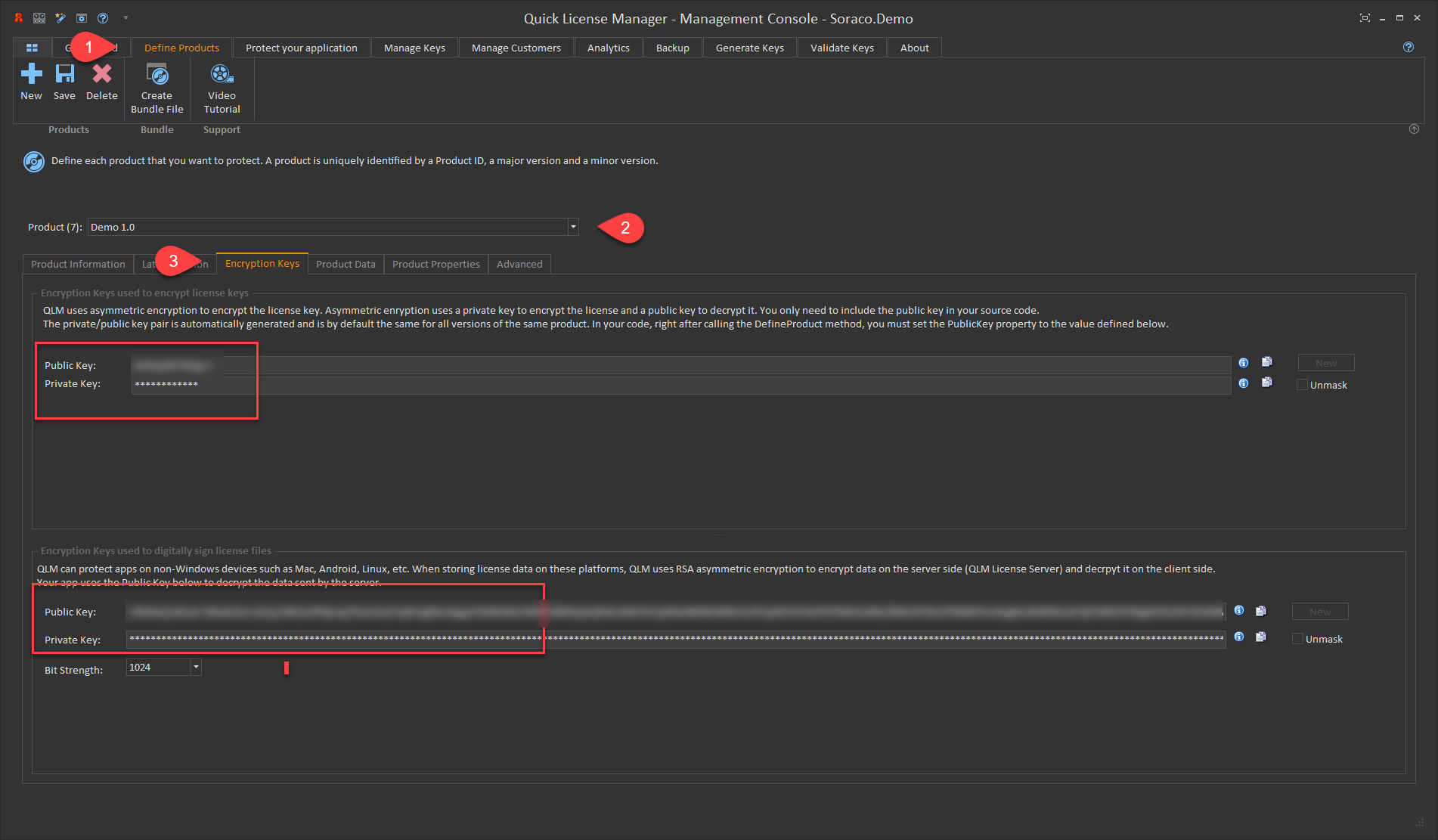Click the red ribbon license icon

click(19, 18)
